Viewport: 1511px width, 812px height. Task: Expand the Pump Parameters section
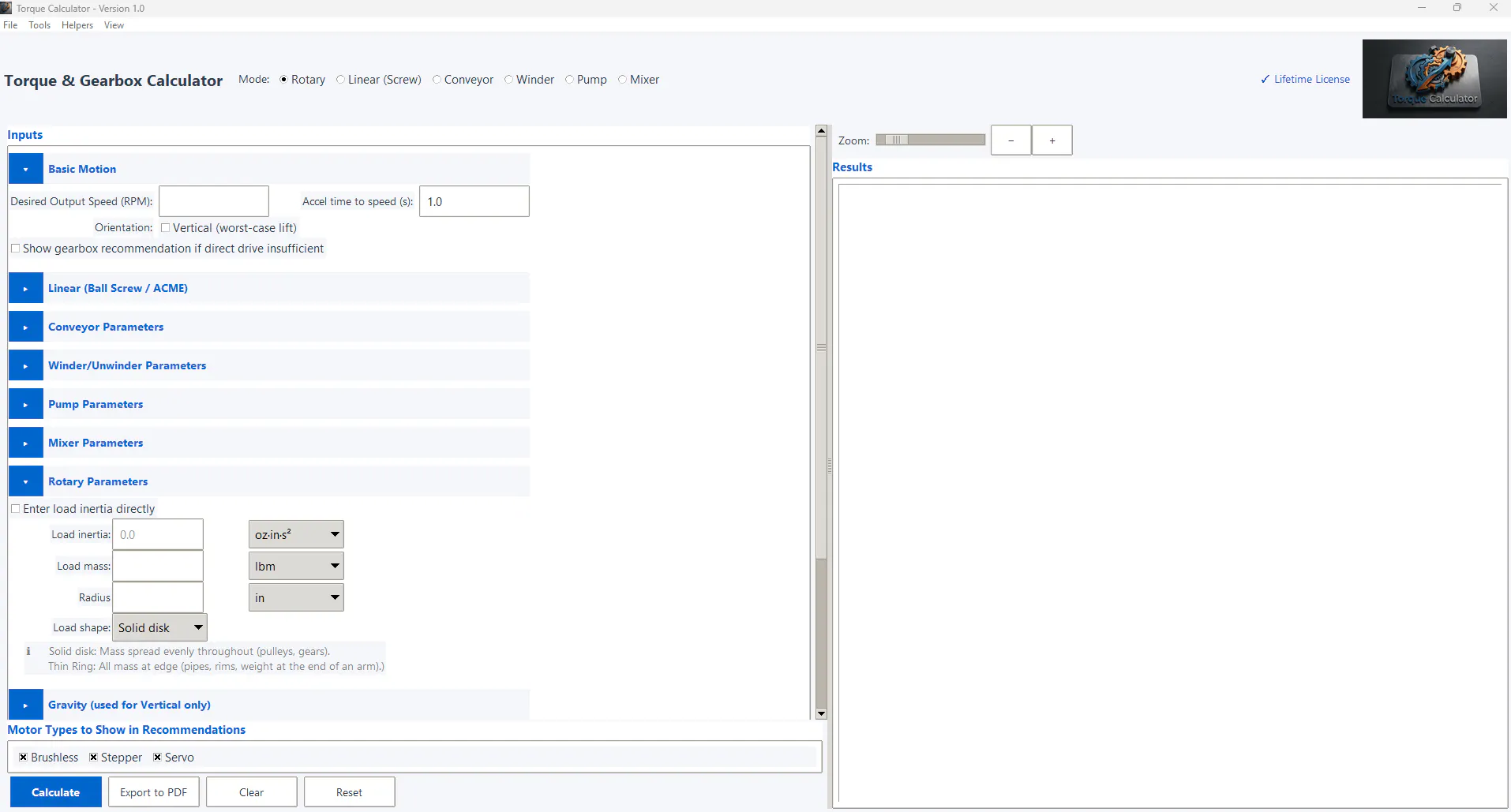[26, 404]
